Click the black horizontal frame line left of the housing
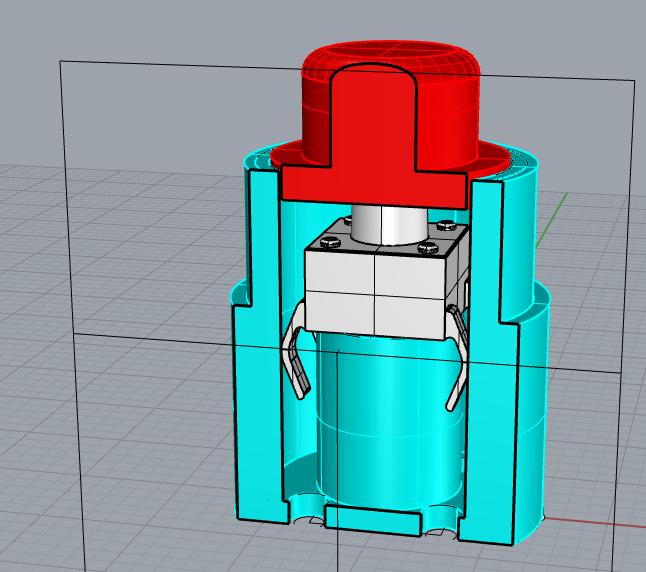646x572 pixels. (x=150, y=334)
